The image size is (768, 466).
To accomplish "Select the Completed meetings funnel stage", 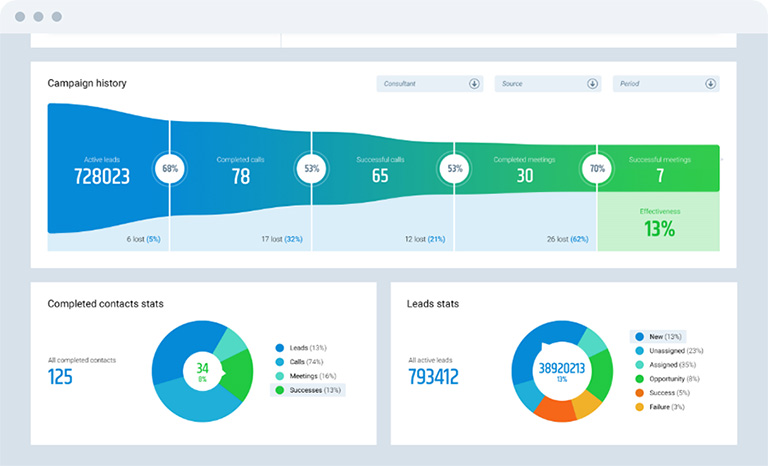I will (x=525, y=170).
